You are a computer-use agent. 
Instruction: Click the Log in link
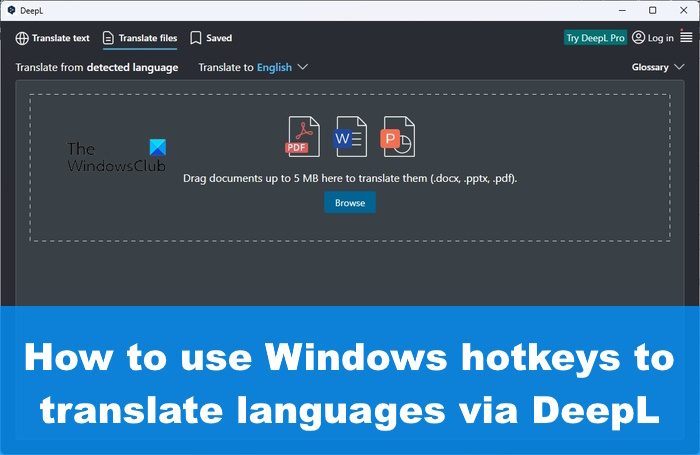click(x=660, y=38)
